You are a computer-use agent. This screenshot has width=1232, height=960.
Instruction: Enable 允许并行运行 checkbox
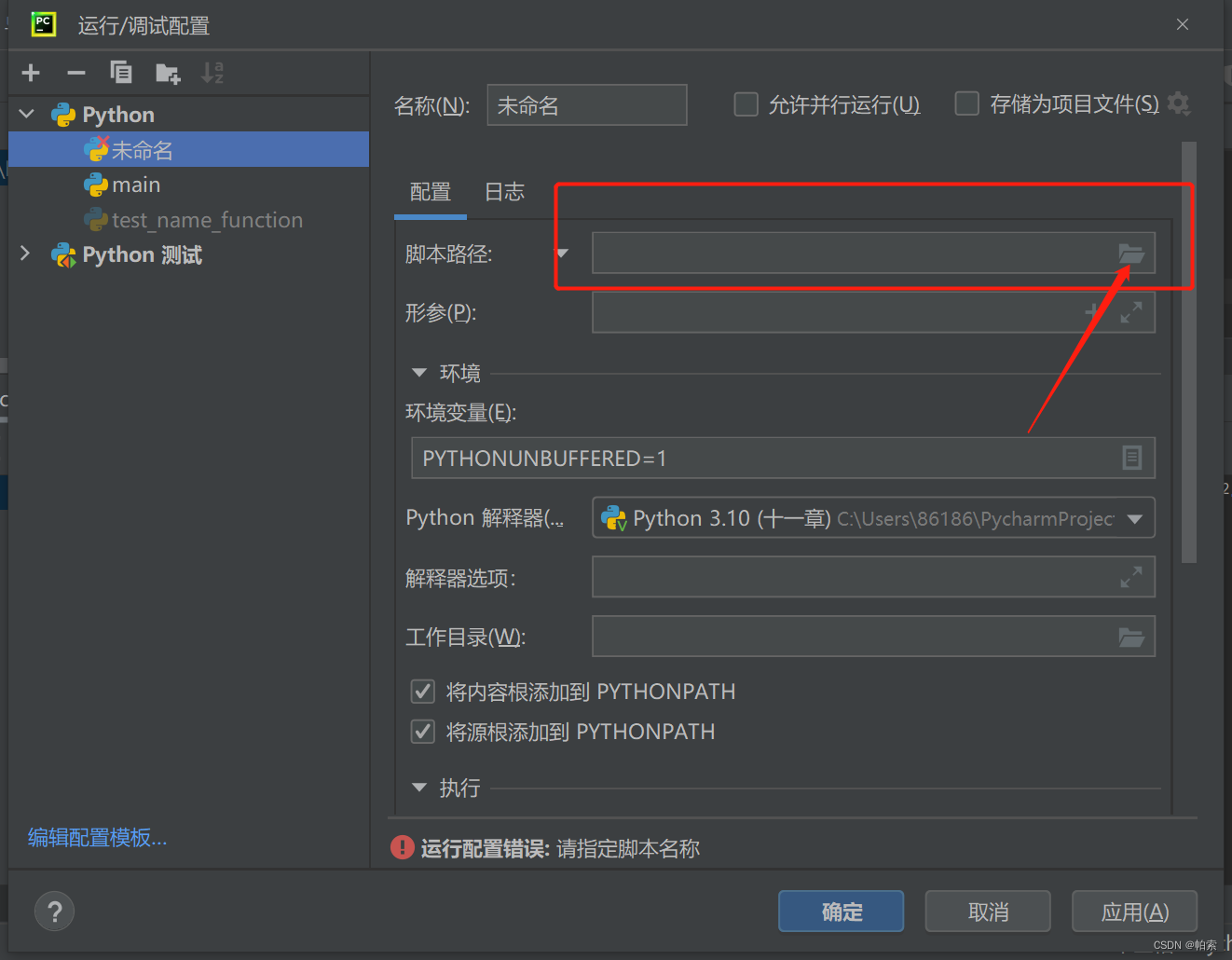[746, 104]
